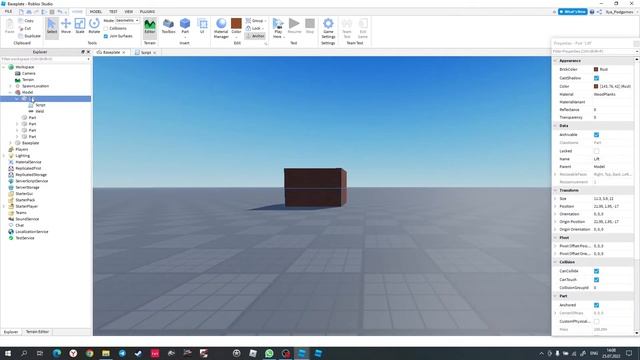This screenshot has height=360, width=640.
Task: Open the Mode Geometric dropdown
Action: (x=127, y=20)
